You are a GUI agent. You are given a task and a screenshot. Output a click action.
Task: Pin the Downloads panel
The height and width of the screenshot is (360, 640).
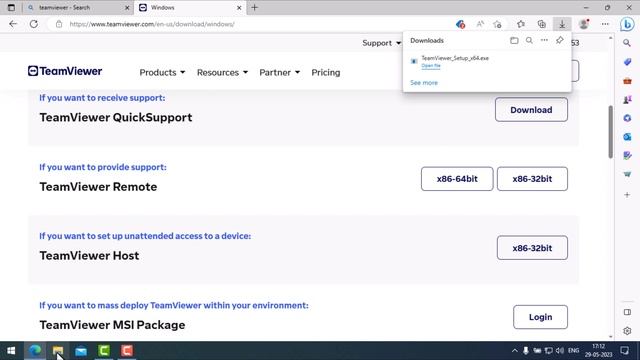click(x=560, y=40)
